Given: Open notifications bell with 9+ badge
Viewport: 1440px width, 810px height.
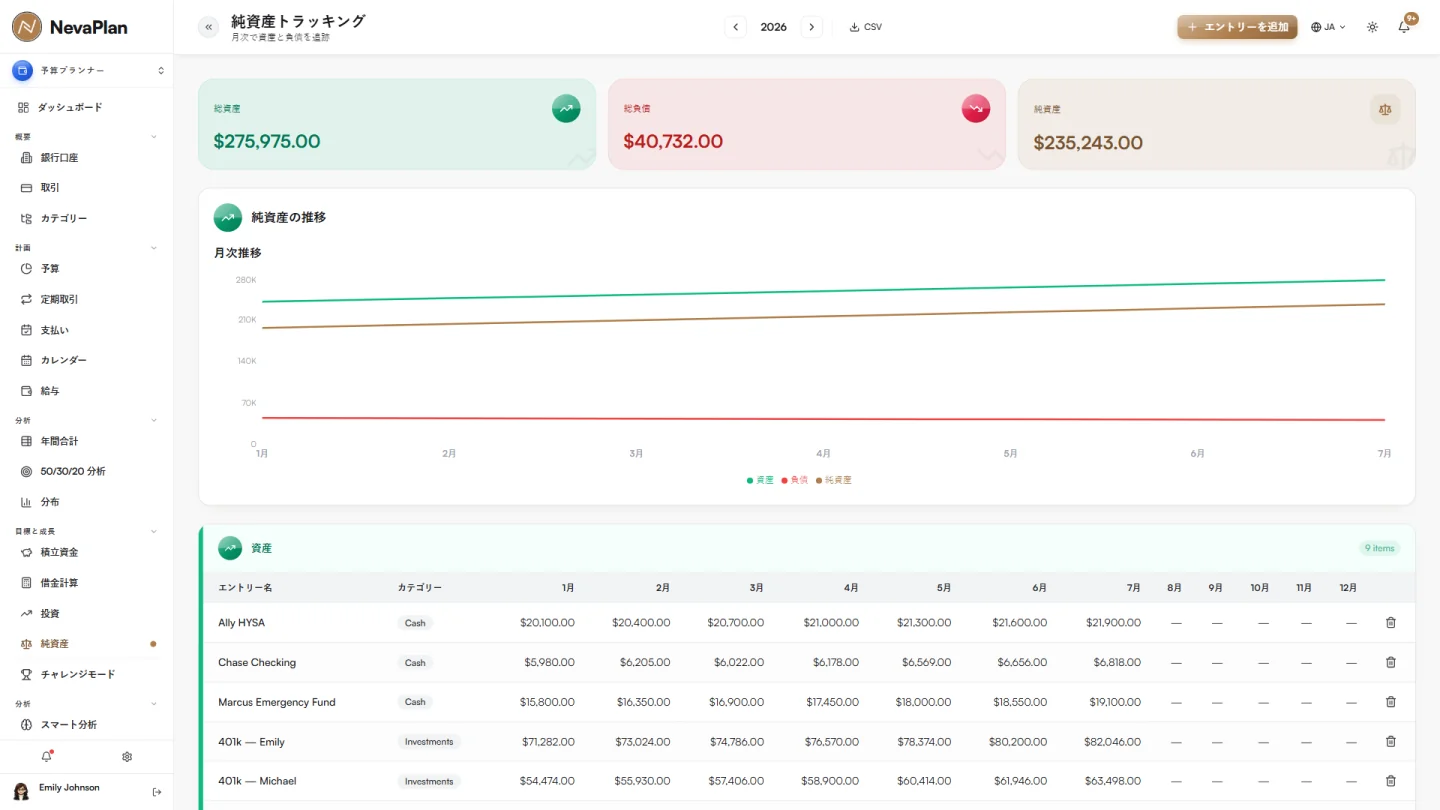Looking at the screenshot, I should (x=1404, y=27).
